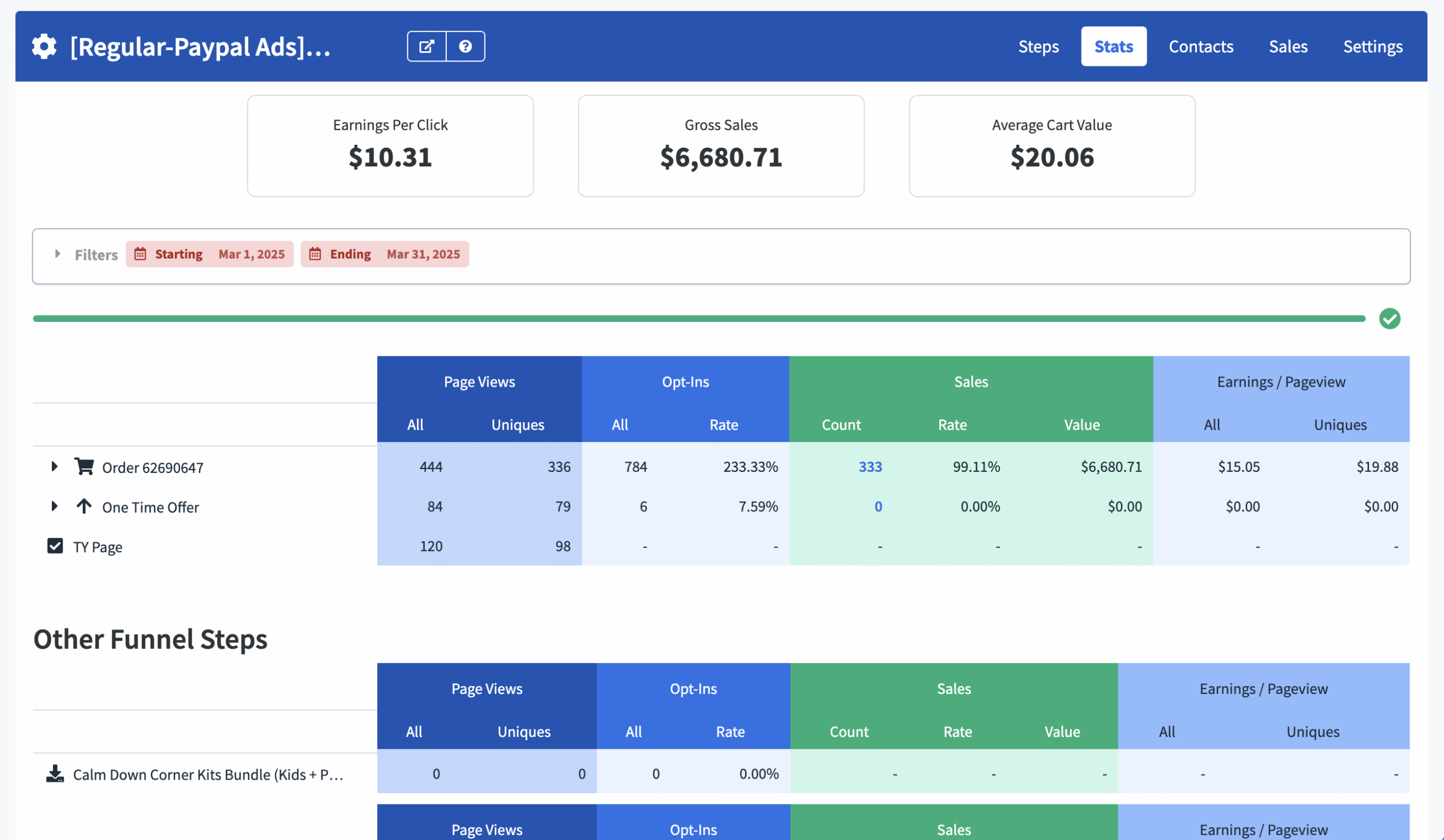The height and width of the screenshot is (840, 1444).
Task: Expand the One Time Offer row
Action: pos(55,506)
